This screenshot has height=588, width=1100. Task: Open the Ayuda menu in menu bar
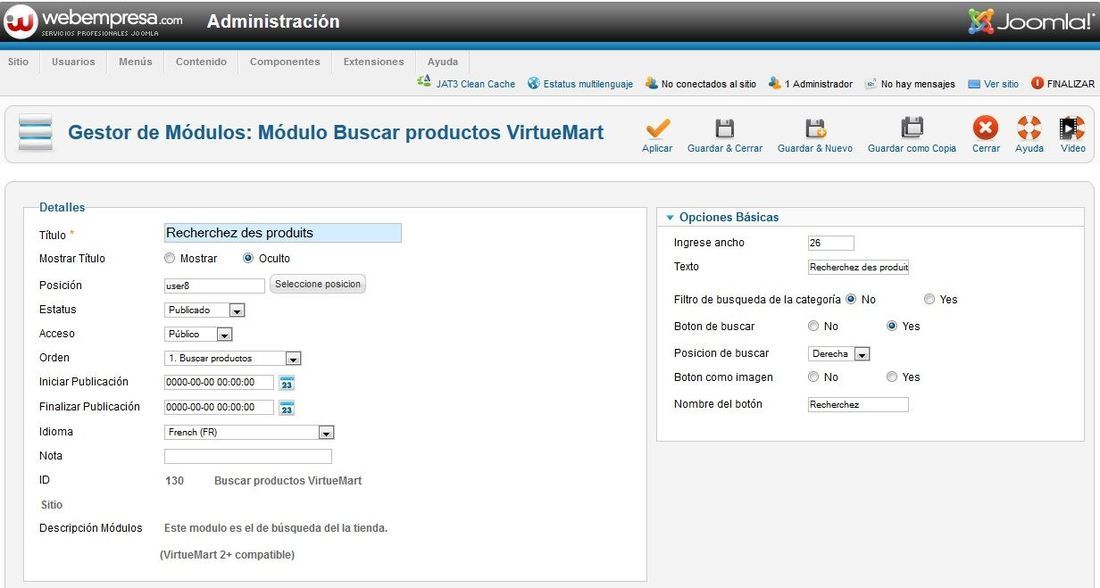tap(443, 62)
